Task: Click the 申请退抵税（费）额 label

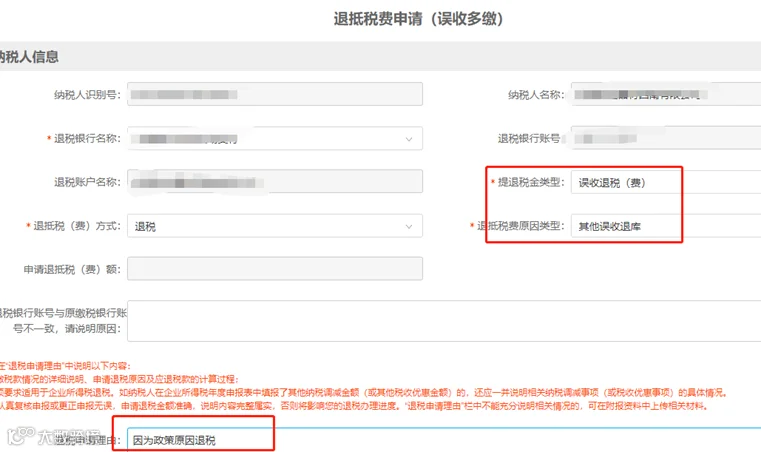Action: [72, 269]
